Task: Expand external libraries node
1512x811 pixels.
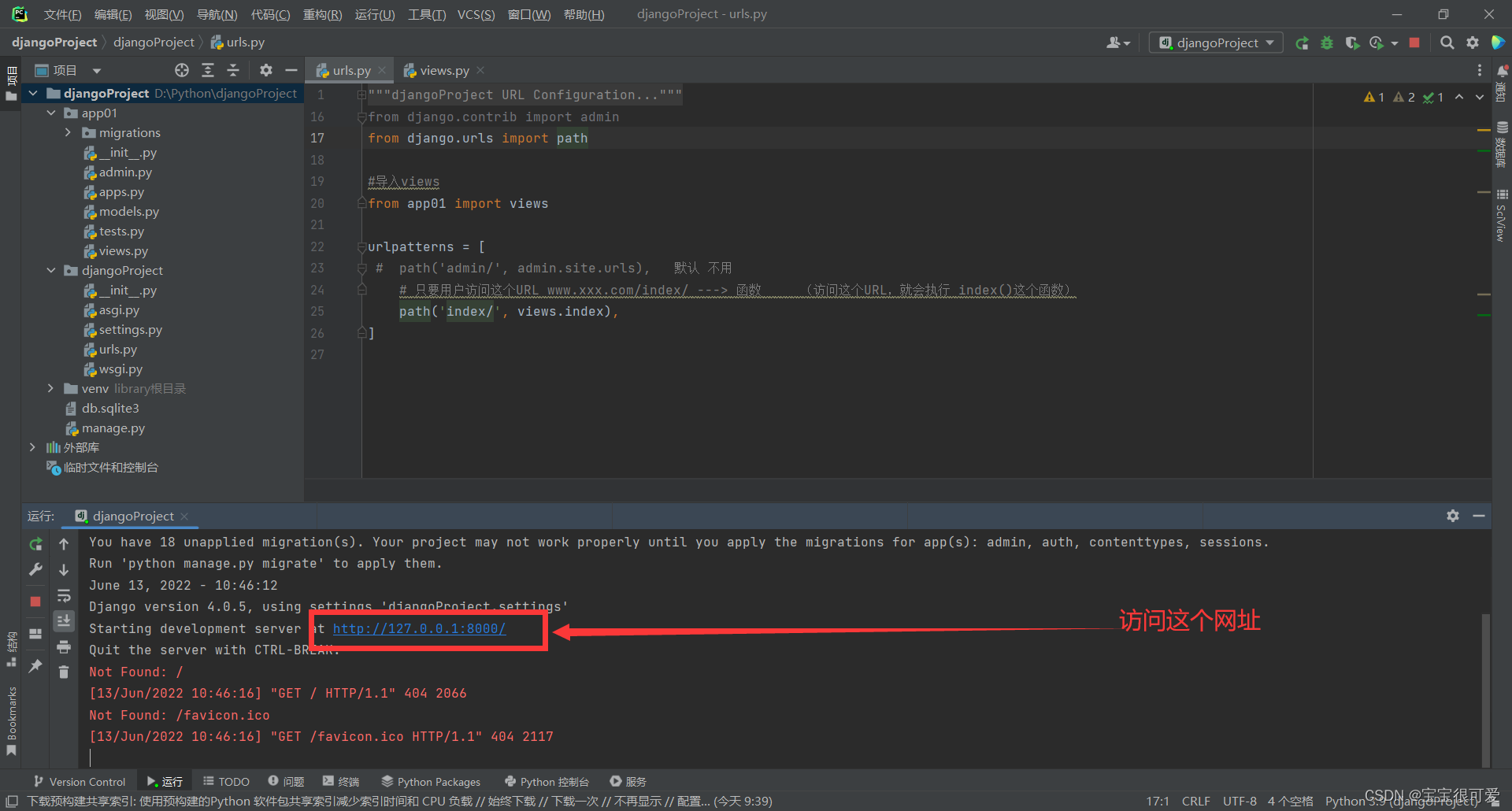Action: [x=33, y=447]
